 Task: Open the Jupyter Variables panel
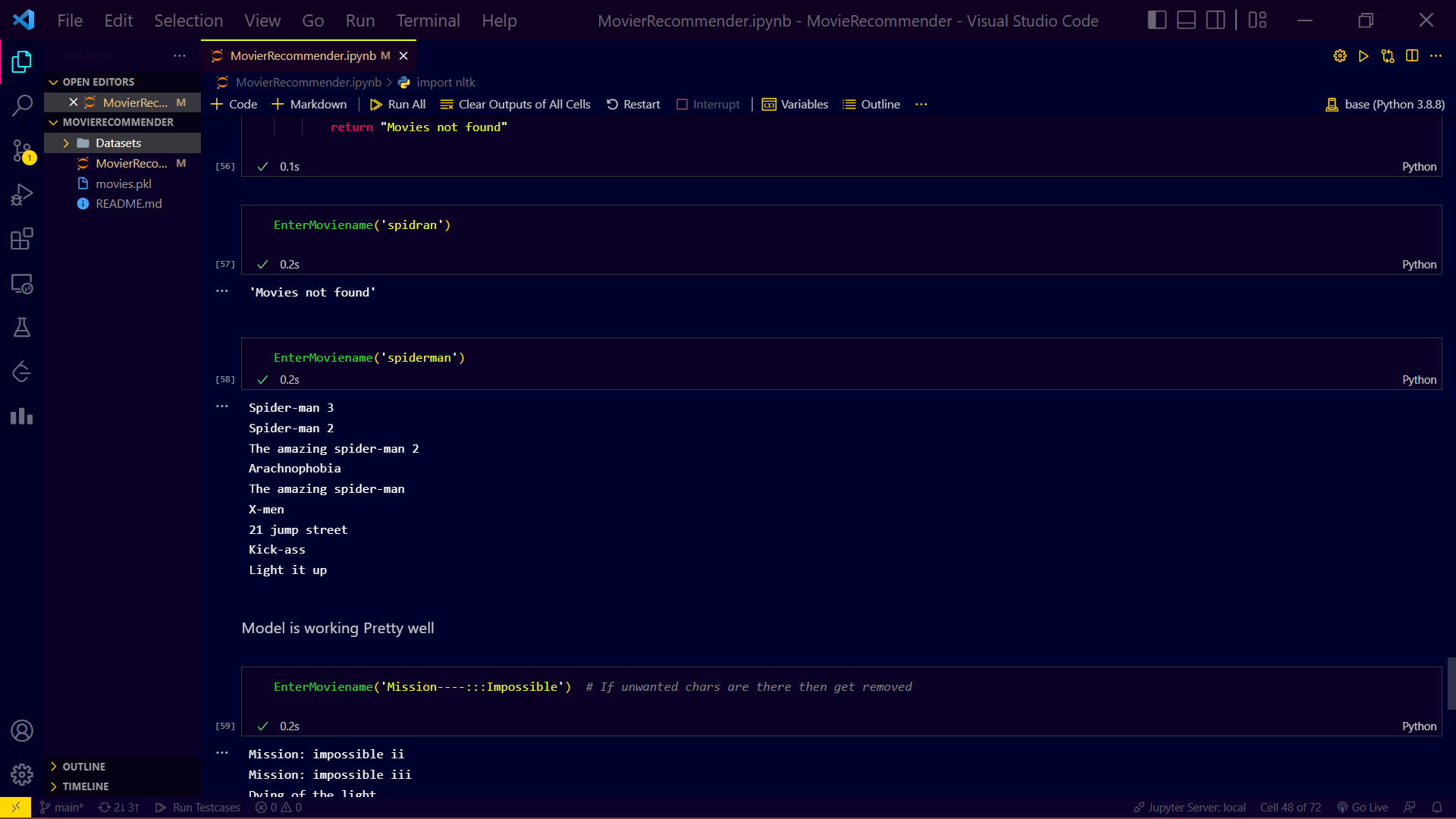[795, 104]
